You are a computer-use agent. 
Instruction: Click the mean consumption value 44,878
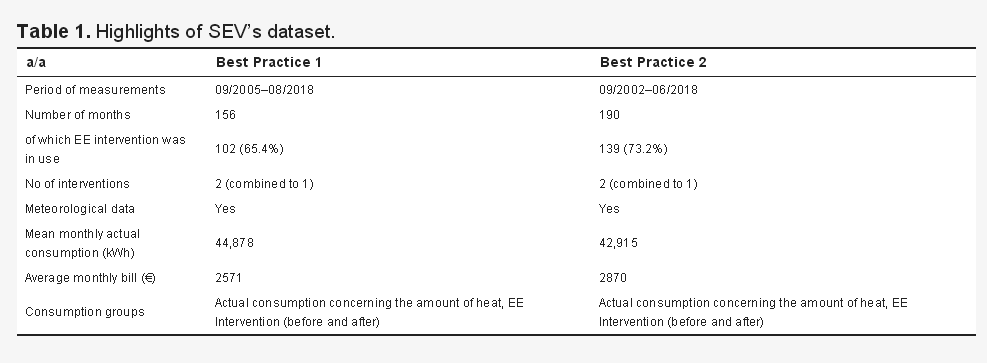[234, 243]
